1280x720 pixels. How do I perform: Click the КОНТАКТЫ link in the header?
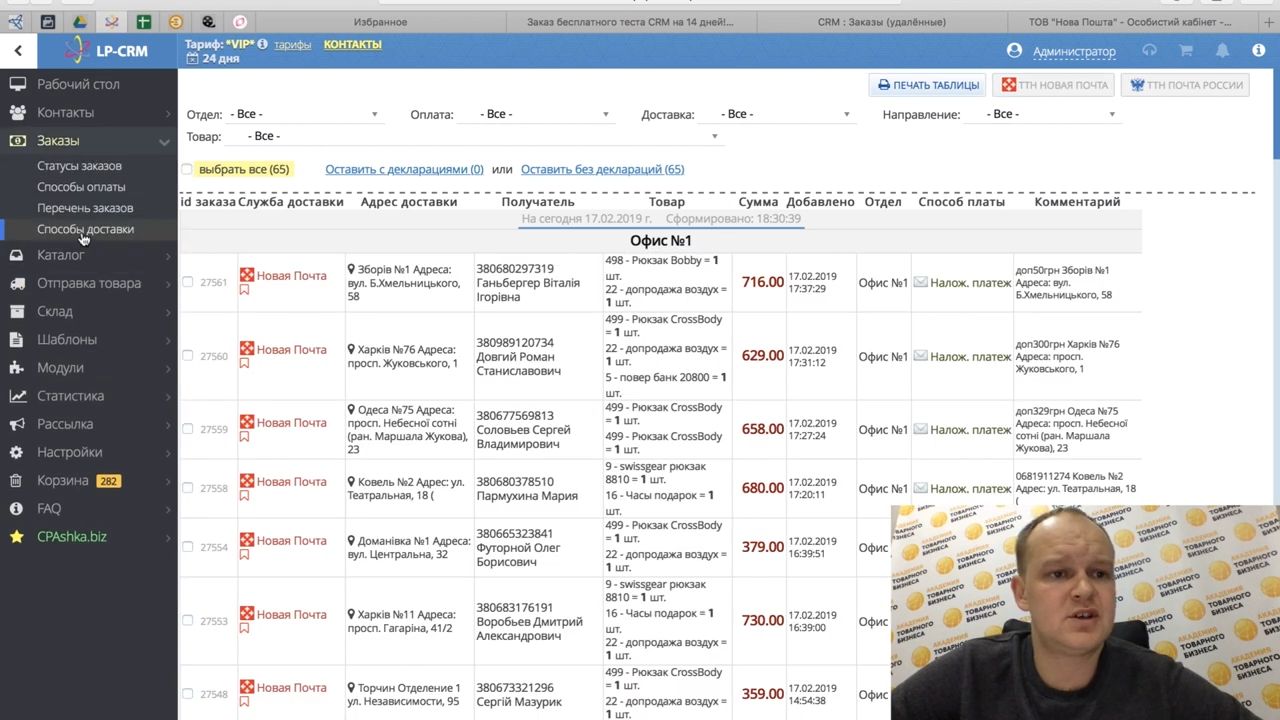click(x=352, y=45)
